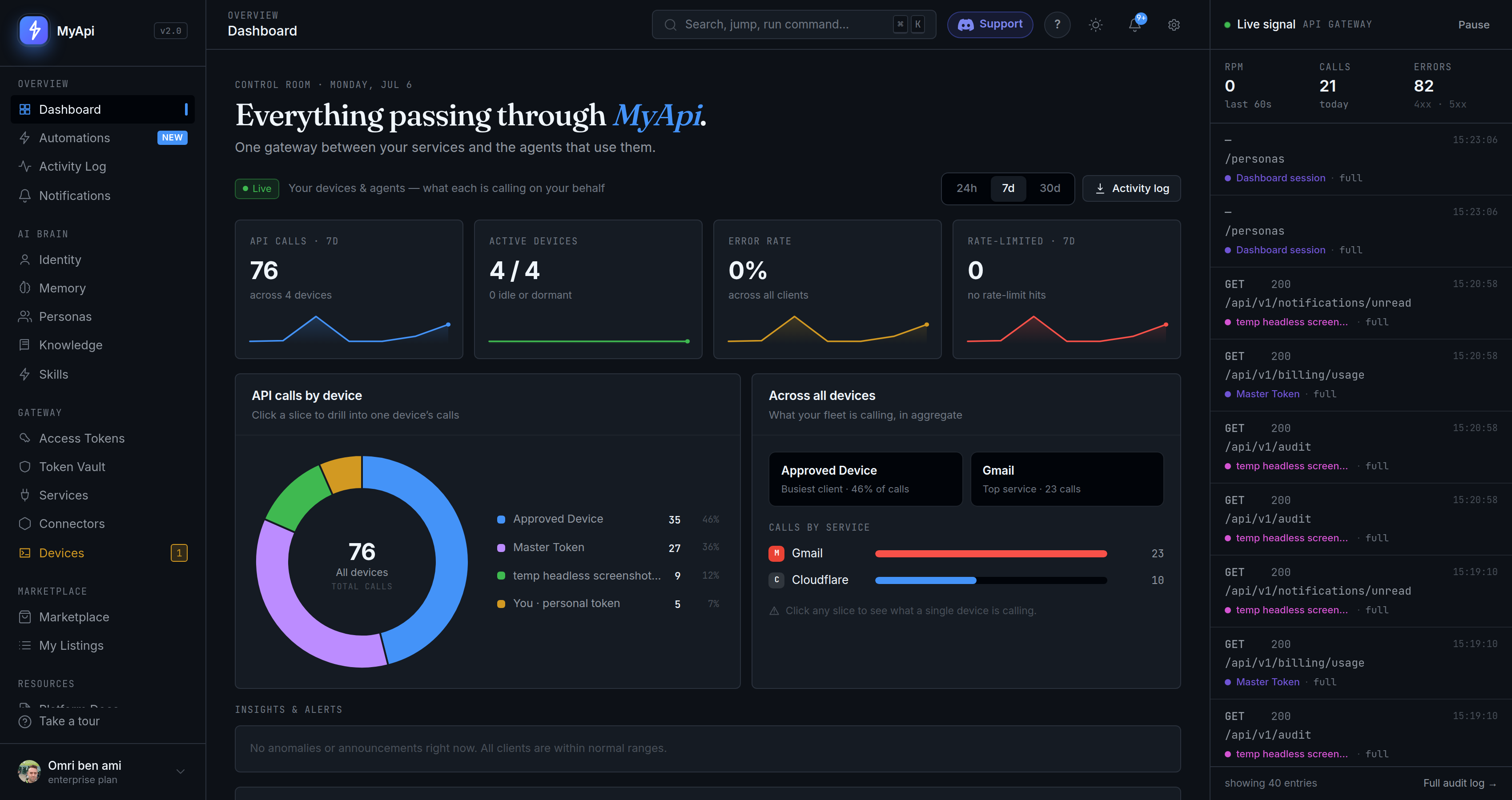Click the Notifications bell in sidebar
The height and width of the screenshot is (800, 1512).
[x=24, y=196]
